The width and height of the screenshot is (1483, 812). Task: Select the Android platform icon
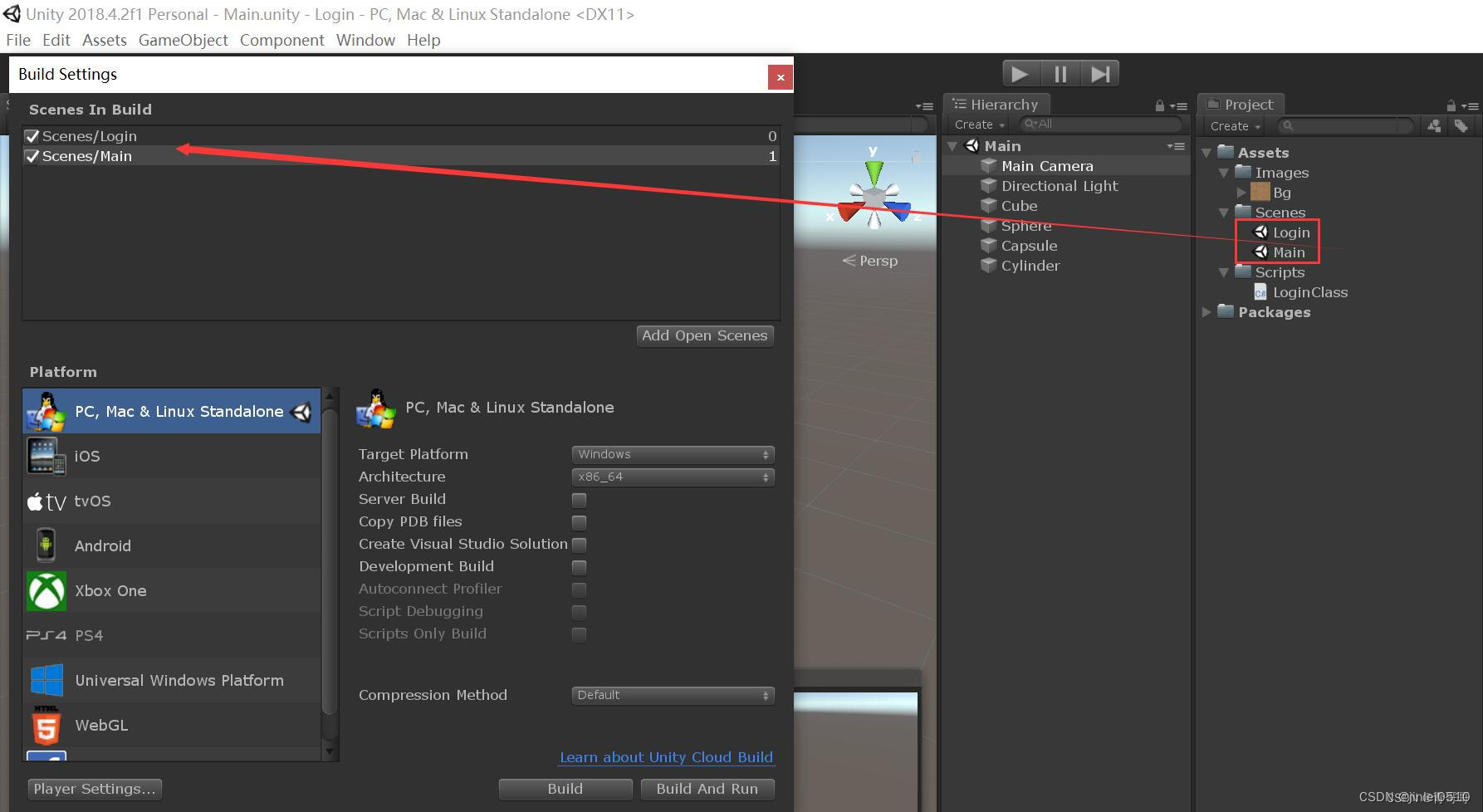click(x=46, y=545)
